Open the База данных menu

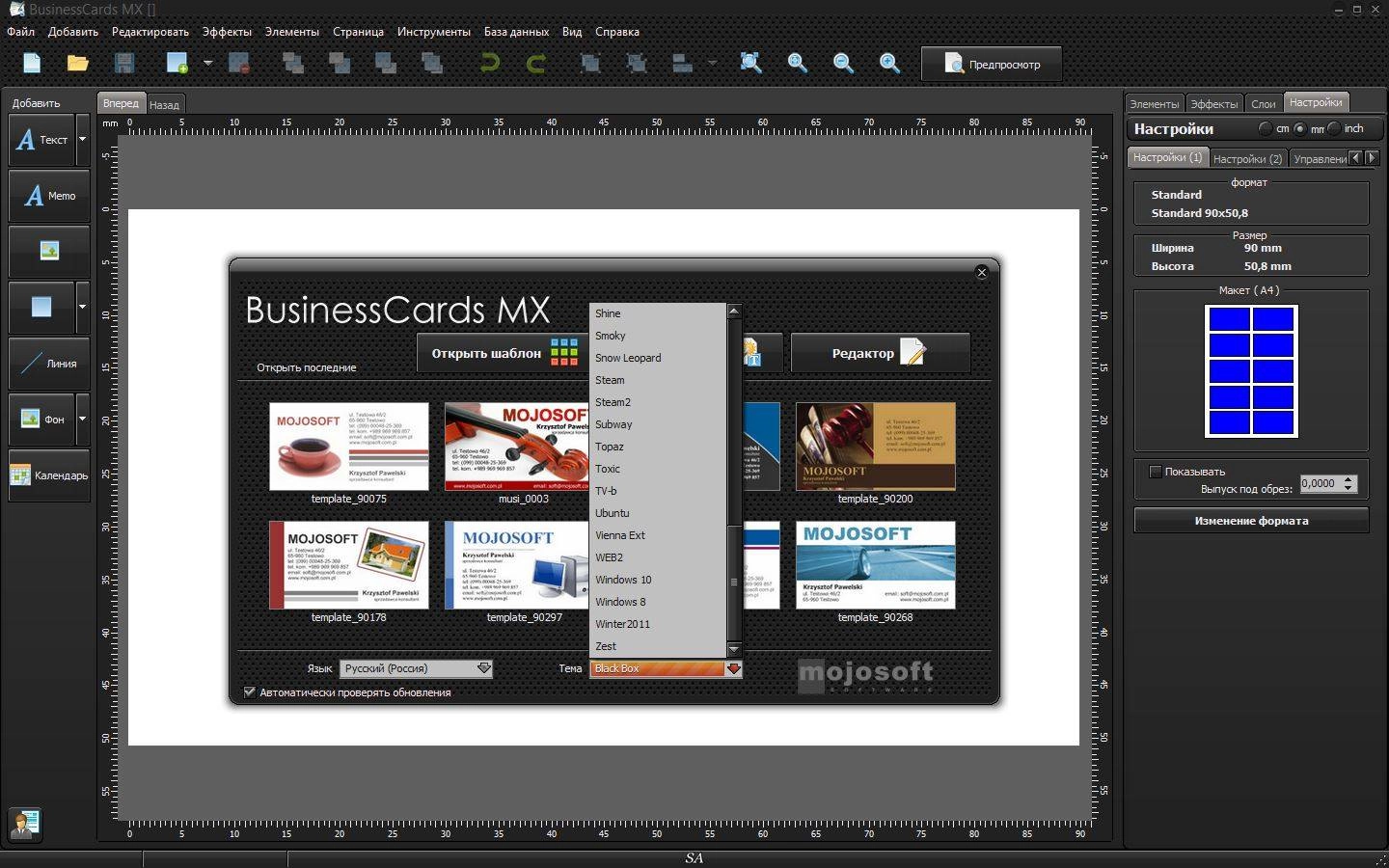pyautogui.click(x=516, y=32)
